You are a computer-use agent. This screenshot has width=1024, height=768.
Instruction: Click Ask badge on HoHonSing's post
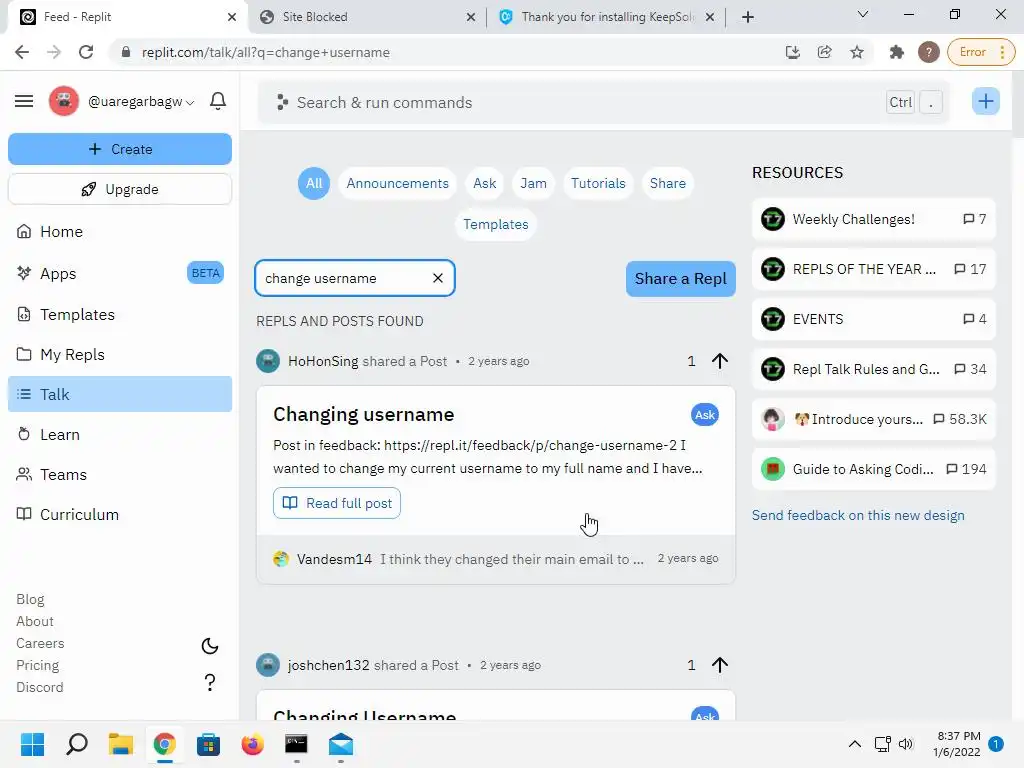click(x=705, y=415)
